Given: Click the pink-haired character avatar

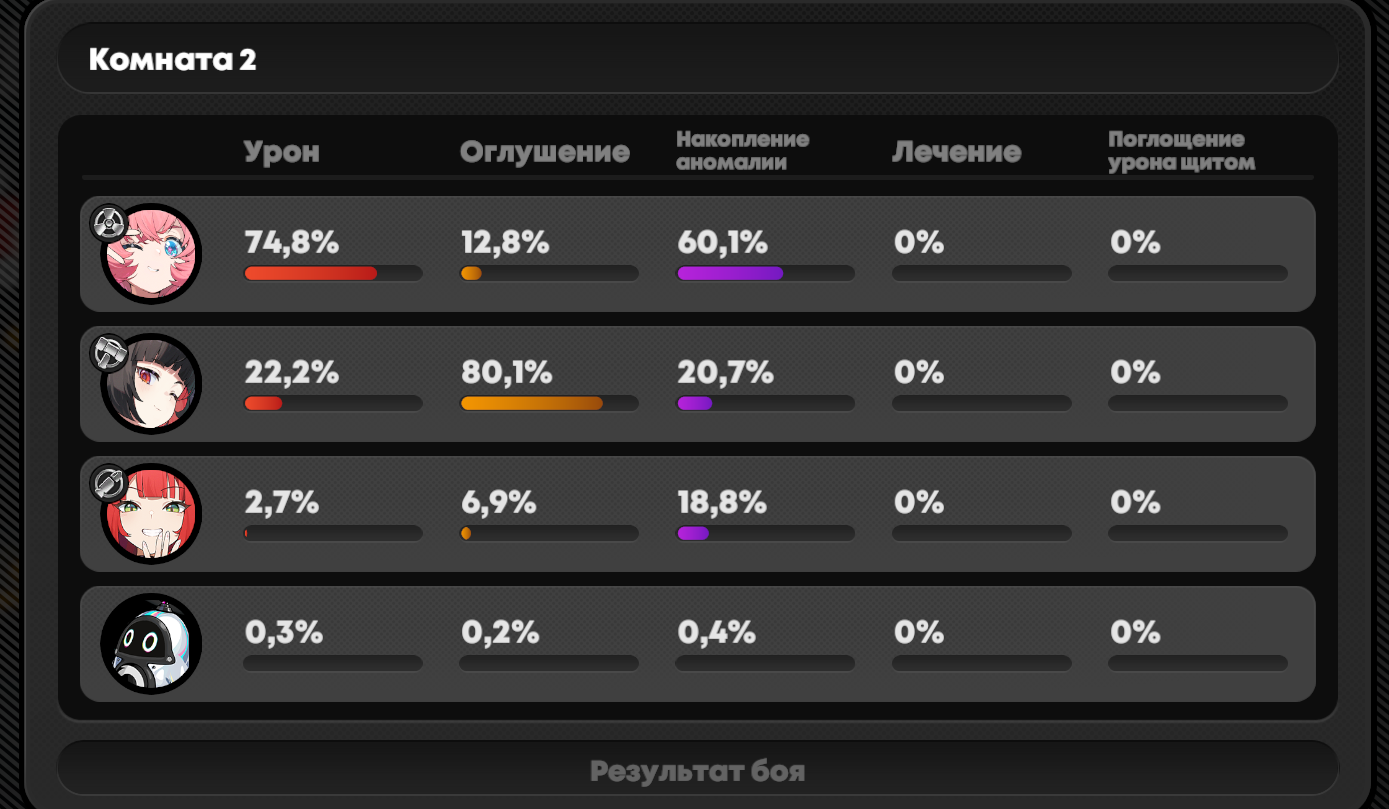Looking at the screenshot, I should (x=152, y=254).
